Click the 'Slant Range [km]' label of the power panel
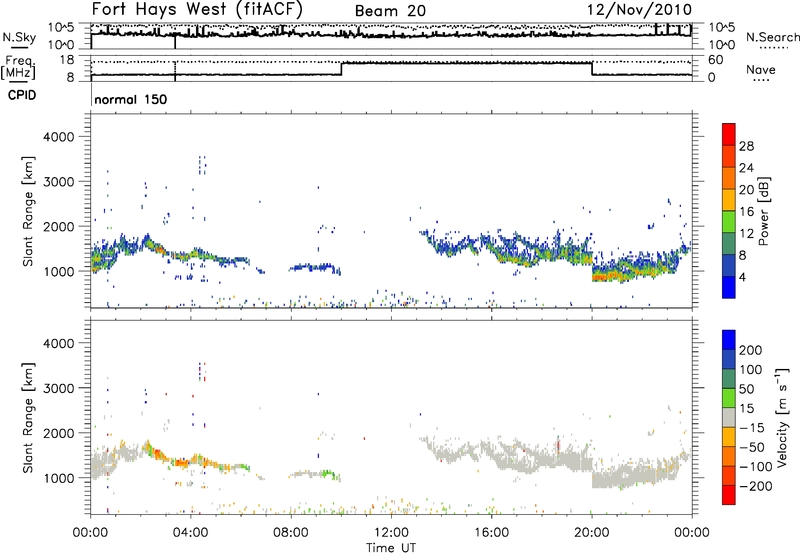The width and height of the screenshot is (800, 554). click(28, 211)
